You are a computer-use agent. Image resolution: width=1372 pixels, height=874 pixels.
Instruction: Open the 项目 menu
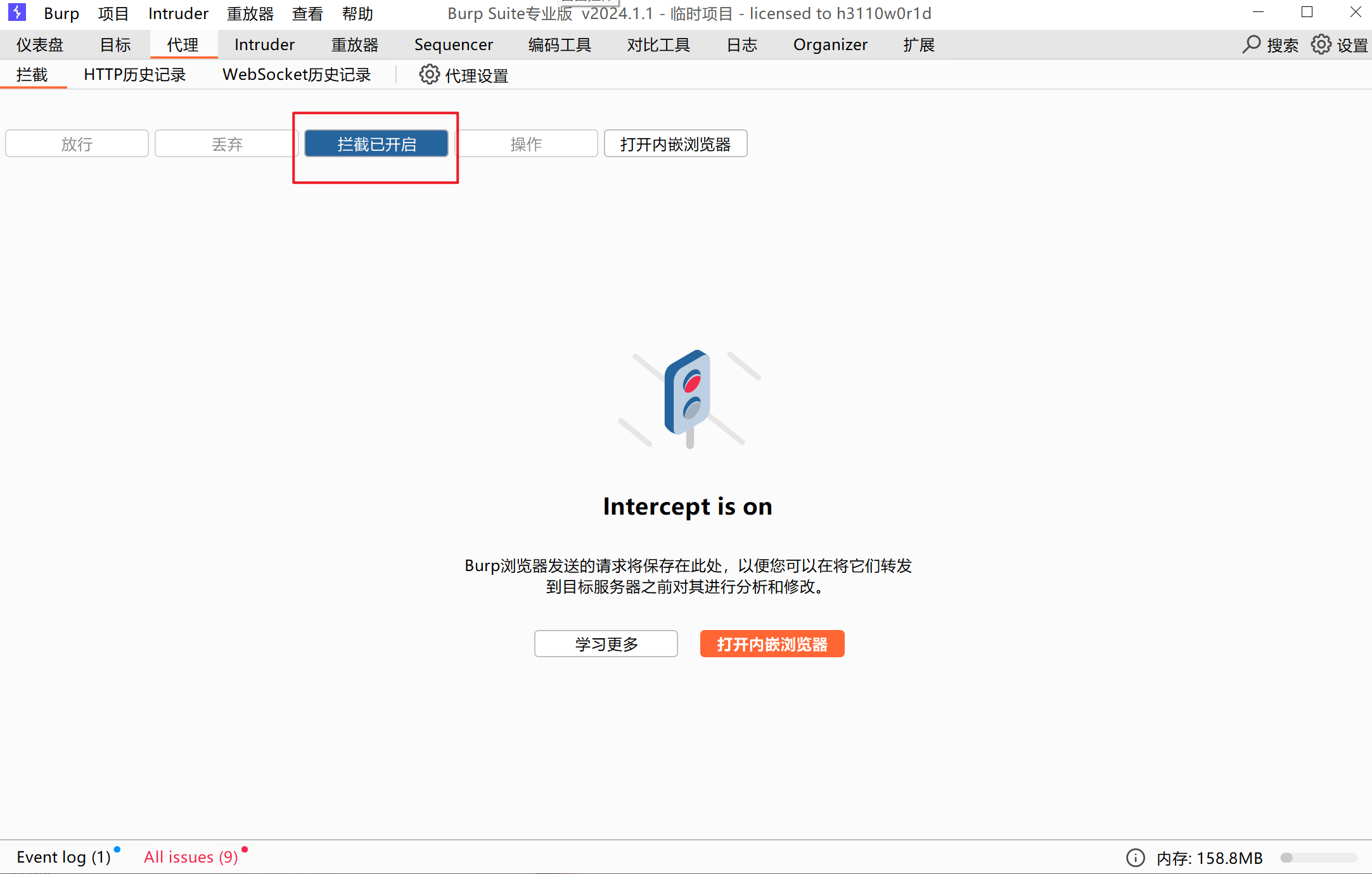coord(113,13)
